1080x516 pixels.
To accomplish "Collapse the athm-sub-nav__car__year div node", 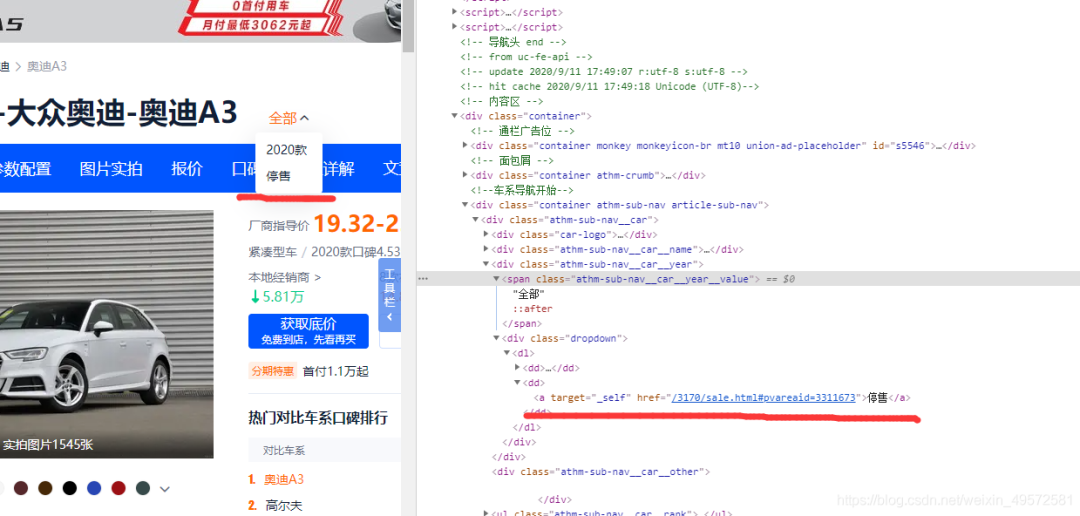I will point(486,264).
